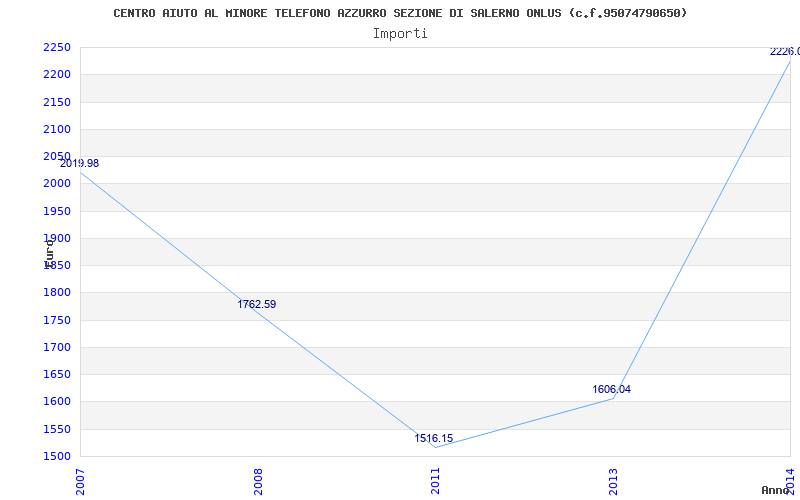Click the 1600 y-axis tick label
The width and height of the screenshot is (800, 500).
(56, 402)
